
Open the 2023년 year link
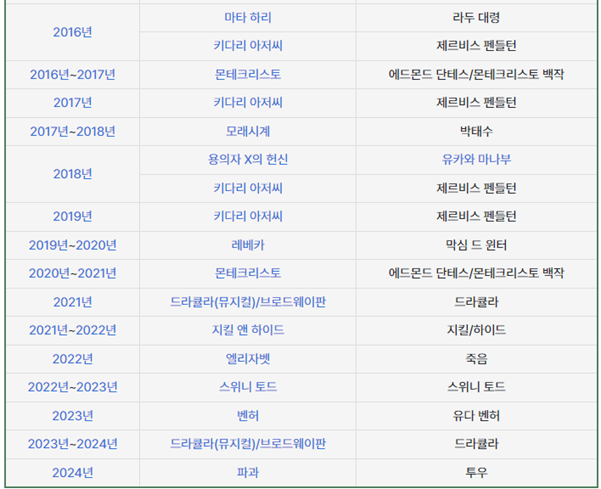click(72, 416)
